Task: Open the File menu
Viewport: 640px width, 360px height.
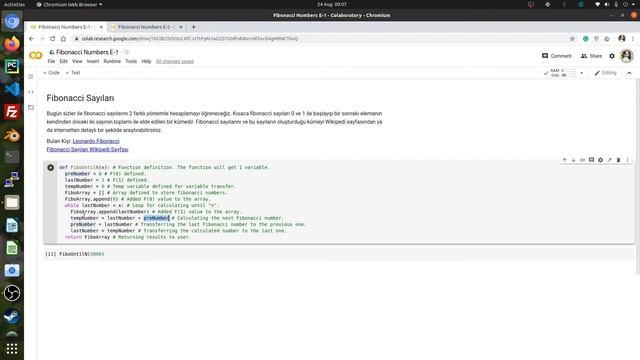Action: click(51, 61)
